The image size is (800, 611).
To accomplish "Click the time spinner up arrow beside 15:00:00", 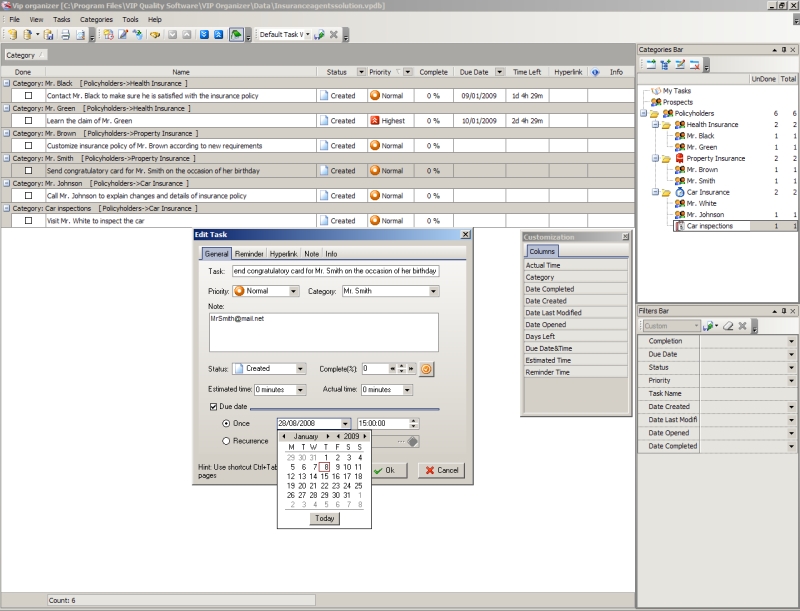I will coord(414,421).
